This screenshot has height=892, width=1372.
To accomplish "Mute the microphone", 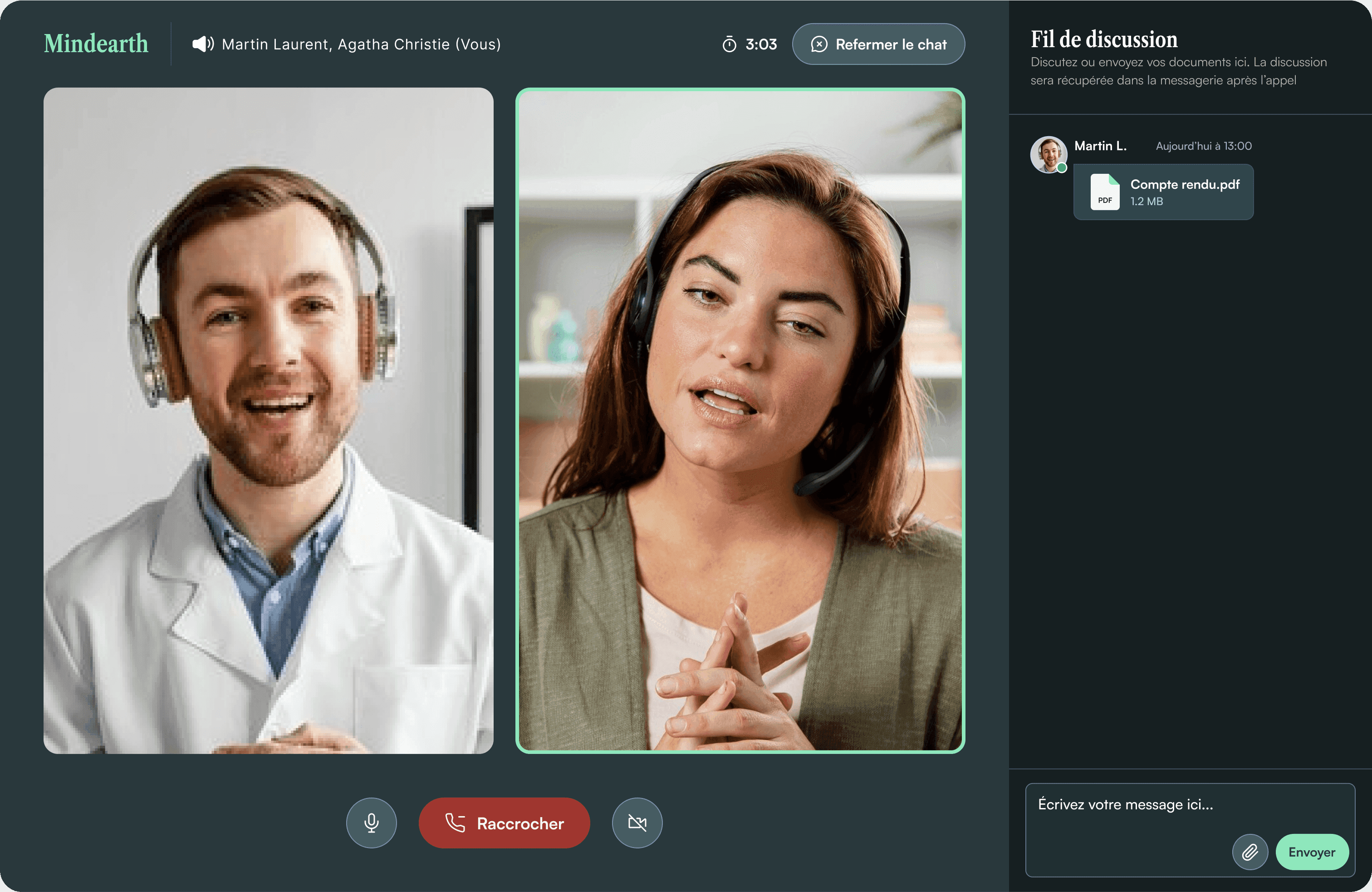I will click(371, 822).
